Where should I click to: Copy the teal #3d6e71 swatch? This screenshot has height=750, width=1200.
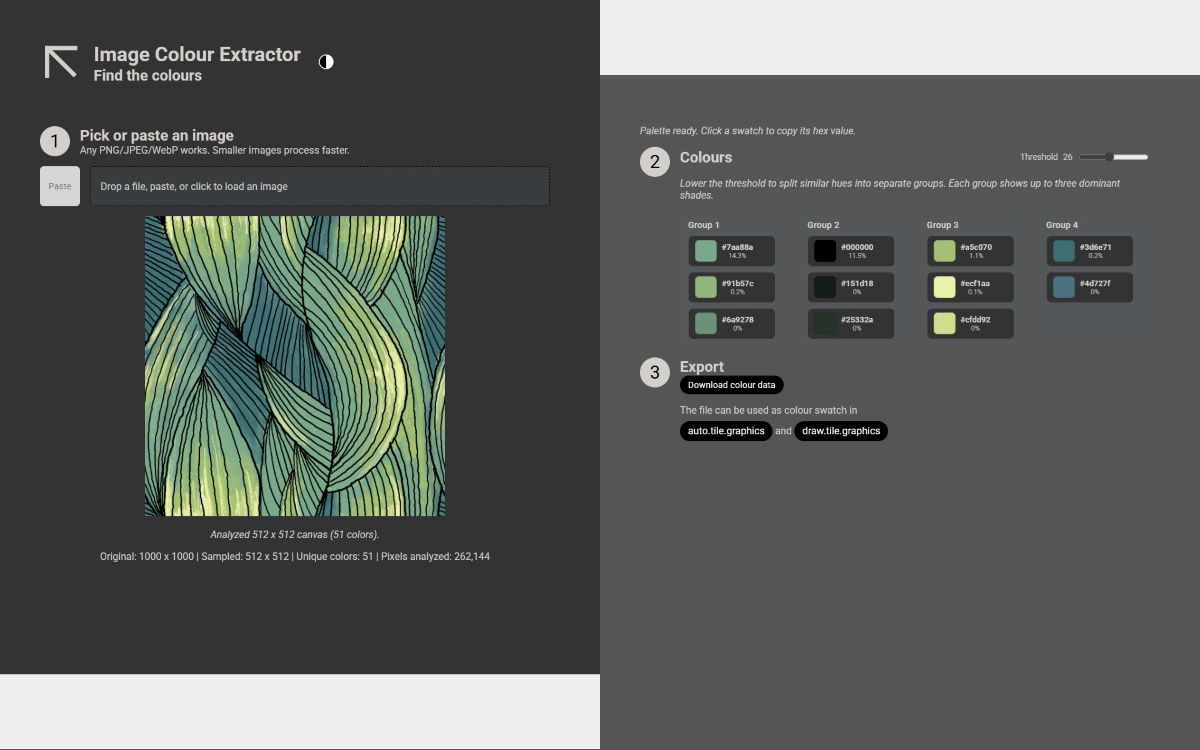coord(1089,251)
